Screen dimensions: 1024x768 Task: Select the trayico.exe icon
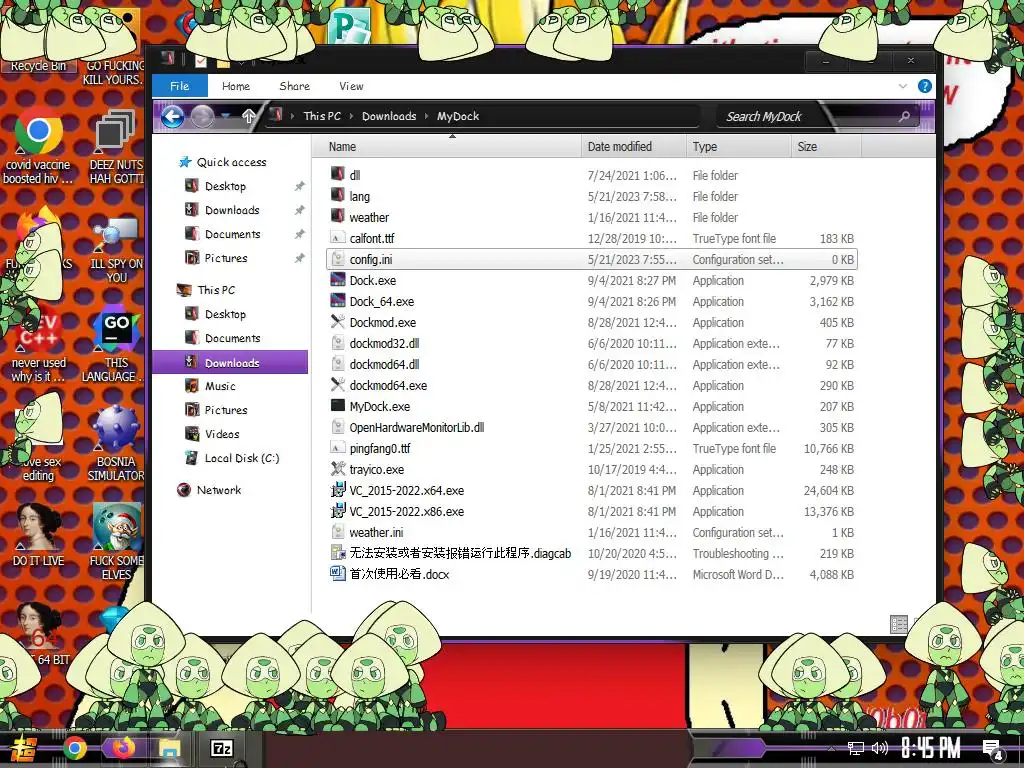point(338,468)
